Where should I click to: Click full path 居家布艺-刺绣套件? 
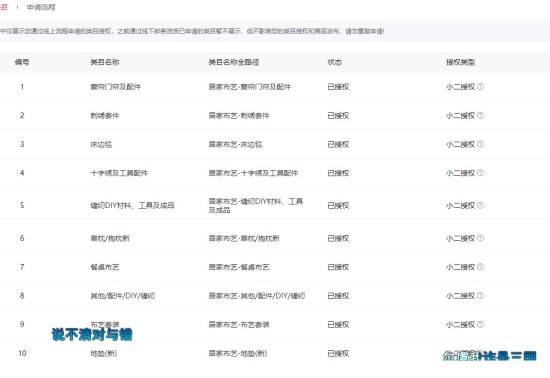click(x=239, y=115)
